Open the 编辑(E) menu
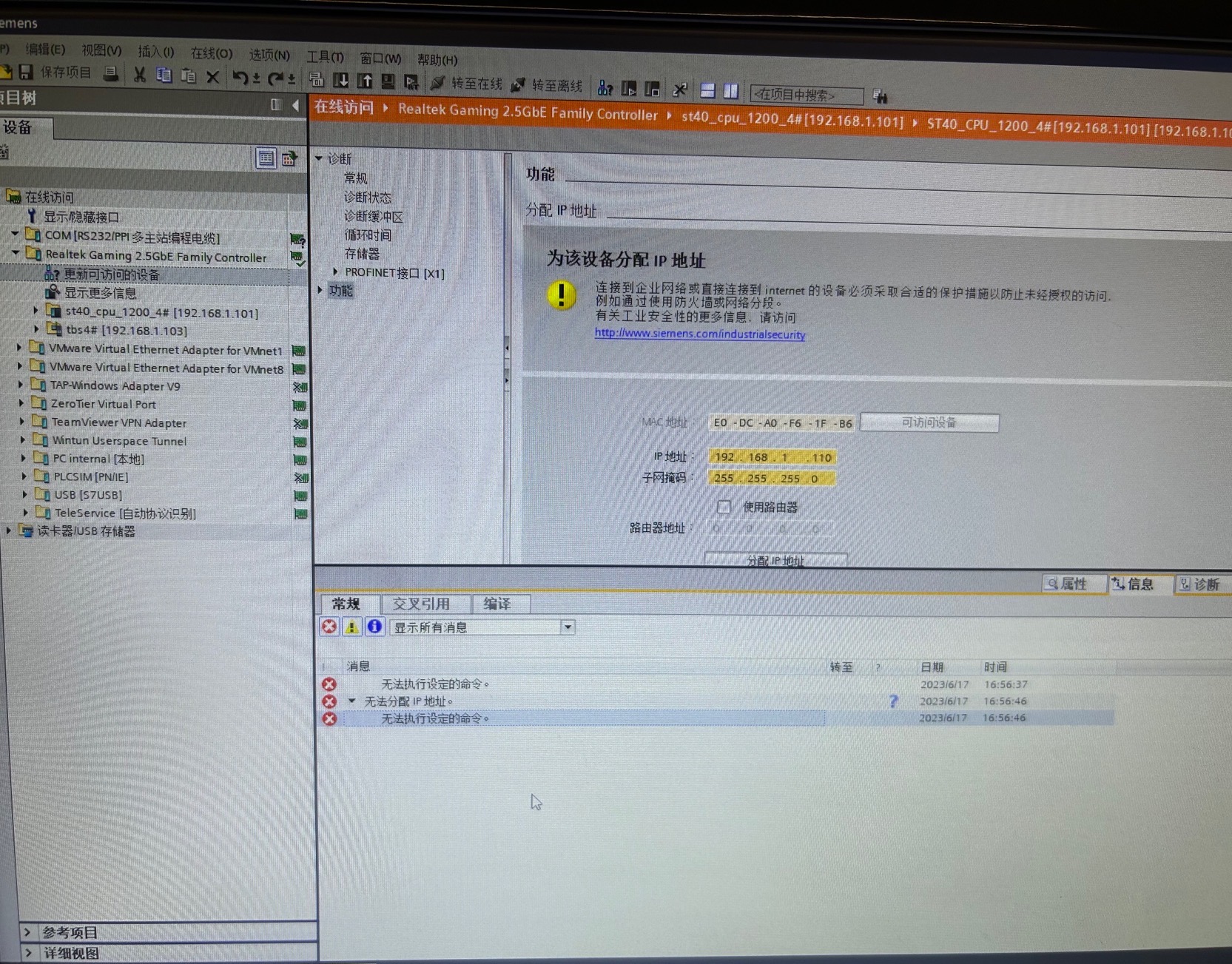Screen dimensions: 1232x964 click(45, 49)
